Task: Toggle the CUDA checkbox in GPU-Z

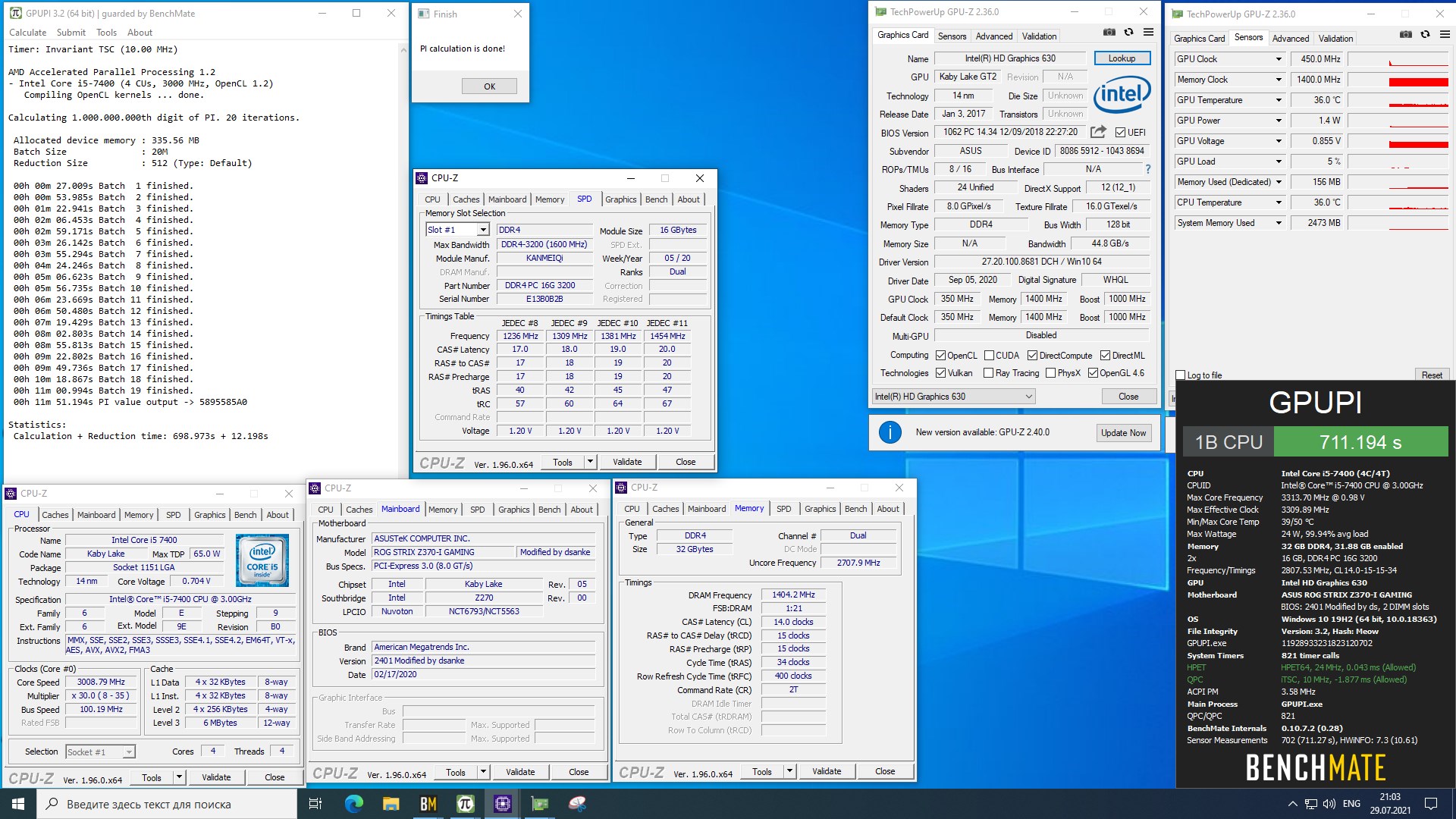Action: [989, 356]
